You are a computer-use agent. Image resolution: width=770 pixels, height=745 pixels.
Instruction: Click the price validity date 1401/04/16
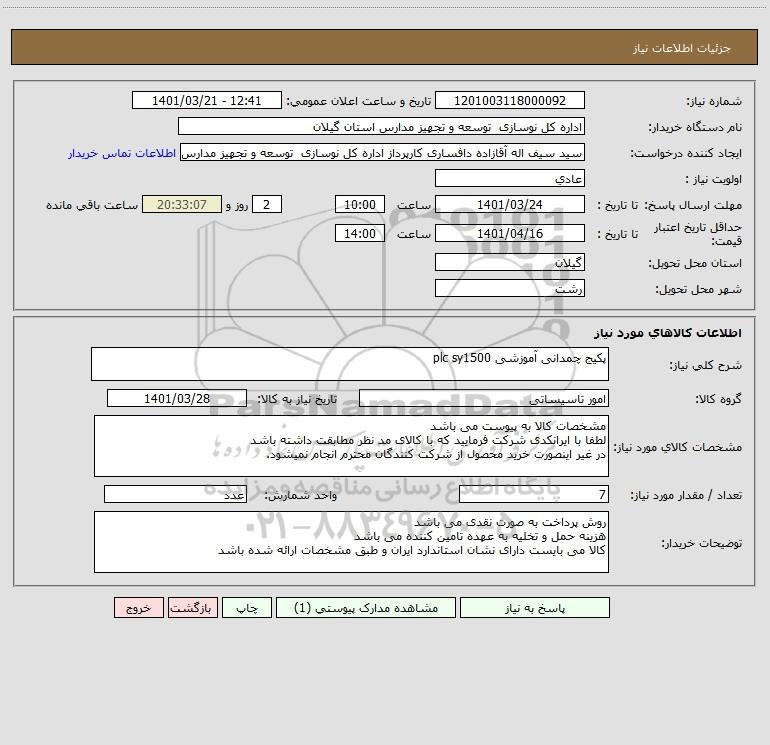tap(510, 233)
